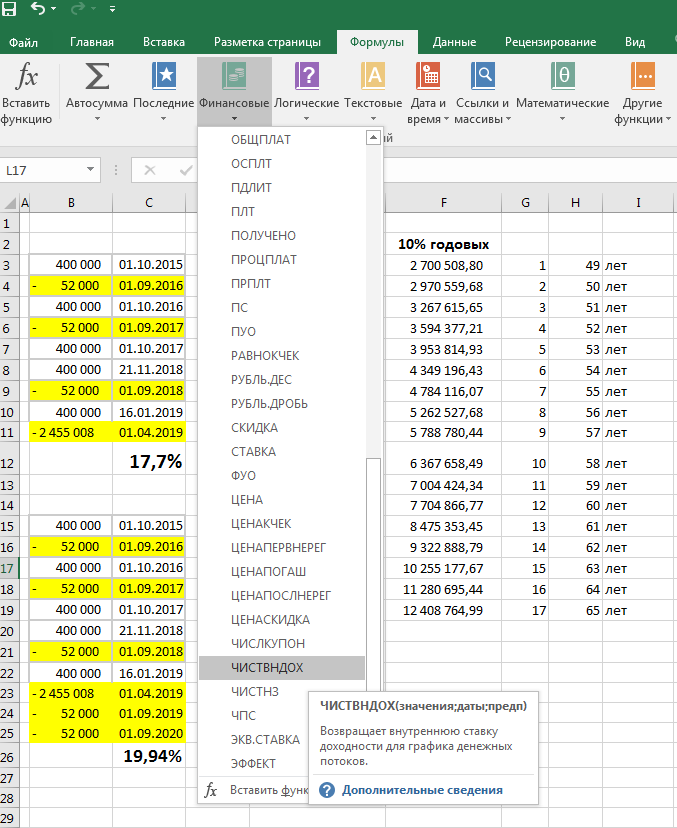Open the Name Box dropdown arrow
The width and height of the screenshot is (677, 828).
(x=90, y=170)
